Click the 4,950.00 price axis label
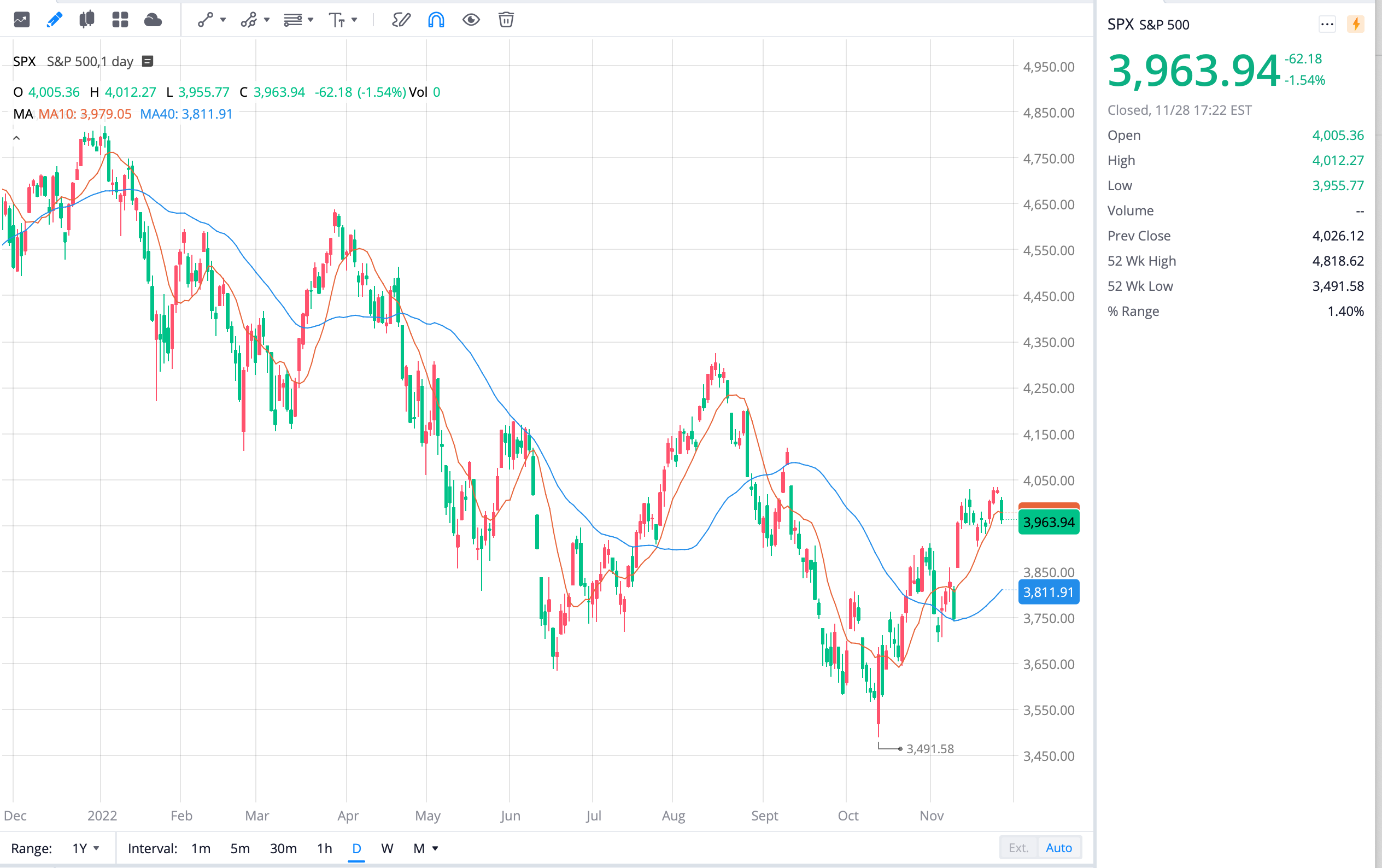 tap(1049, 67)
